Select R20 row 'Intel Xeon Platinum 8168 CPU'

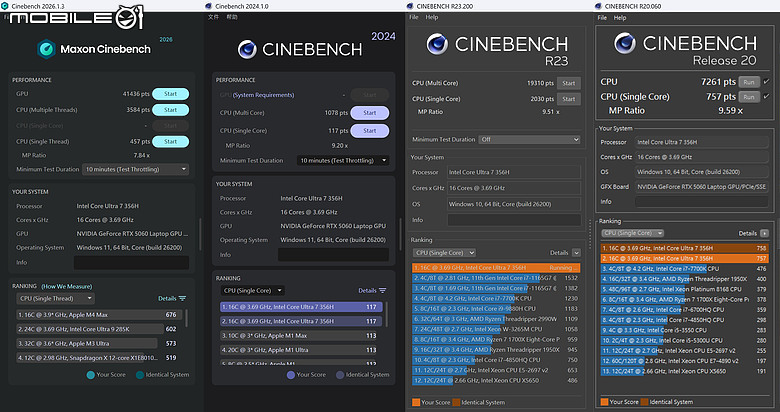point(684,289)
